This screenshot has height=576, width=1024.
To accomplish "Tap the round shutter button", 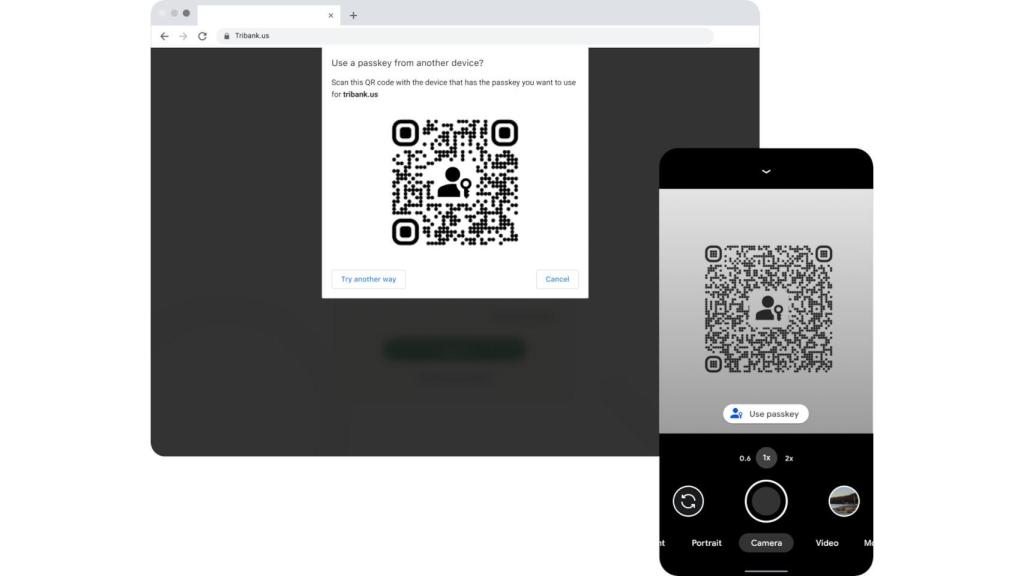I will click(x=765, y=501).
